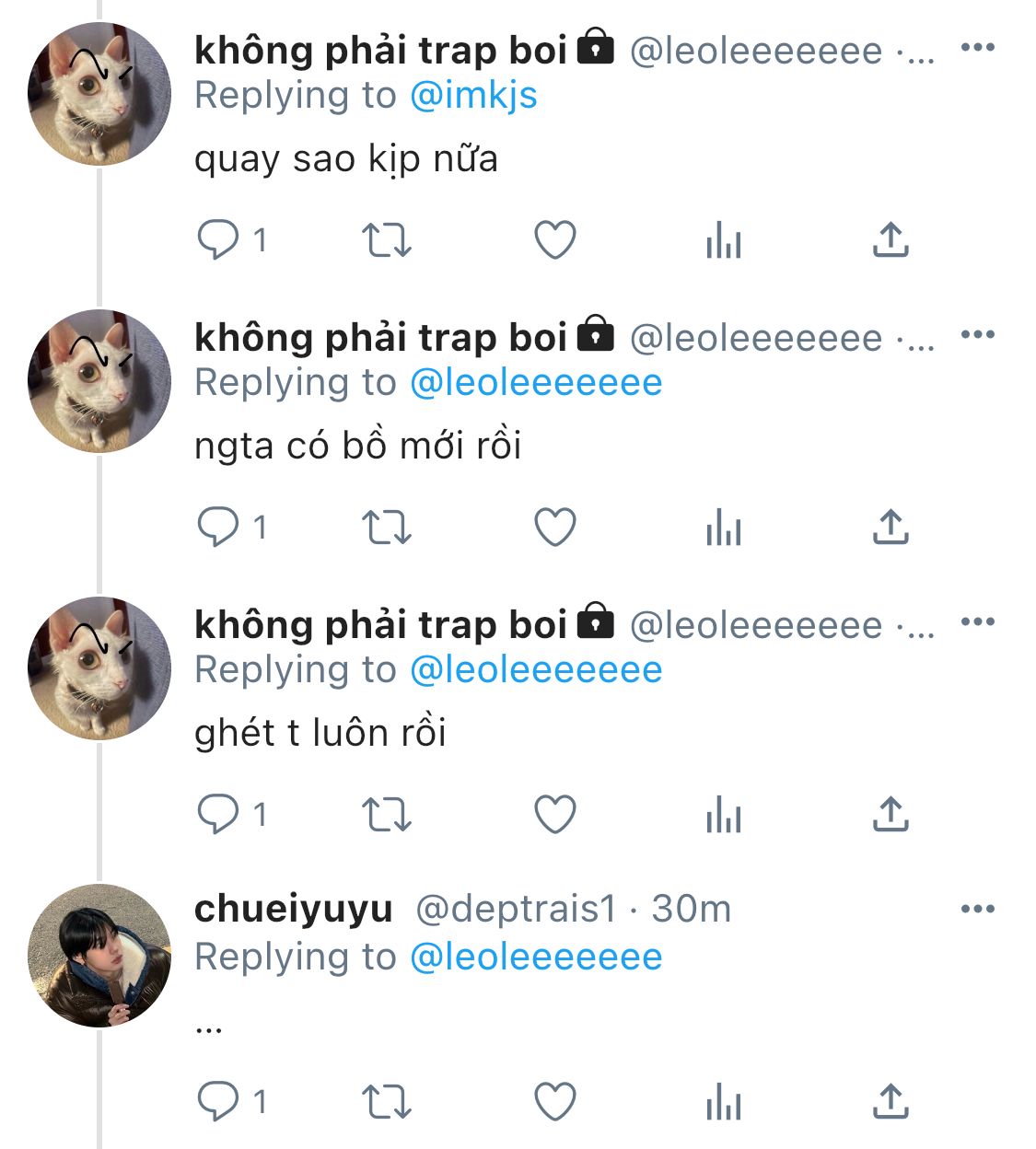Open @leoleeeeeee mention in chueiyuyu's reply
Viewport: 1036px width, 1149px height.
[536, 957]
